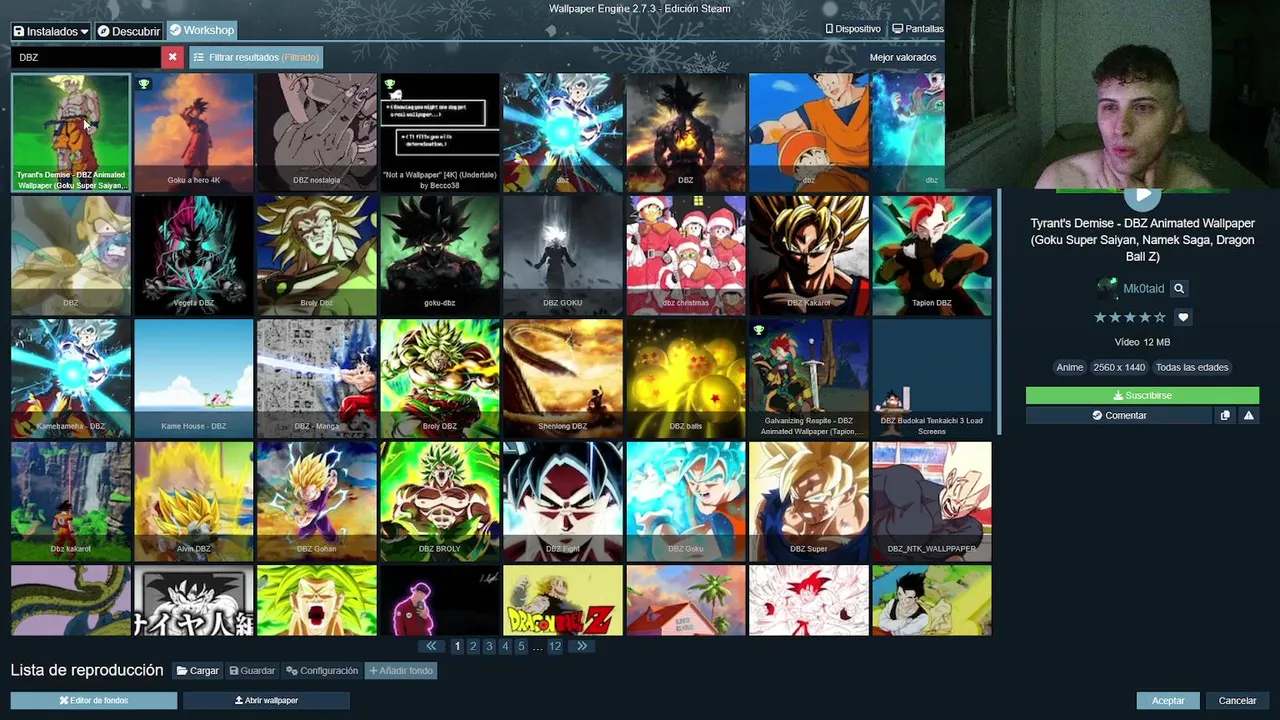Select the DBZ Kakarot thumbnail
Screen dimensions: 1280x720
coord(809,255)
